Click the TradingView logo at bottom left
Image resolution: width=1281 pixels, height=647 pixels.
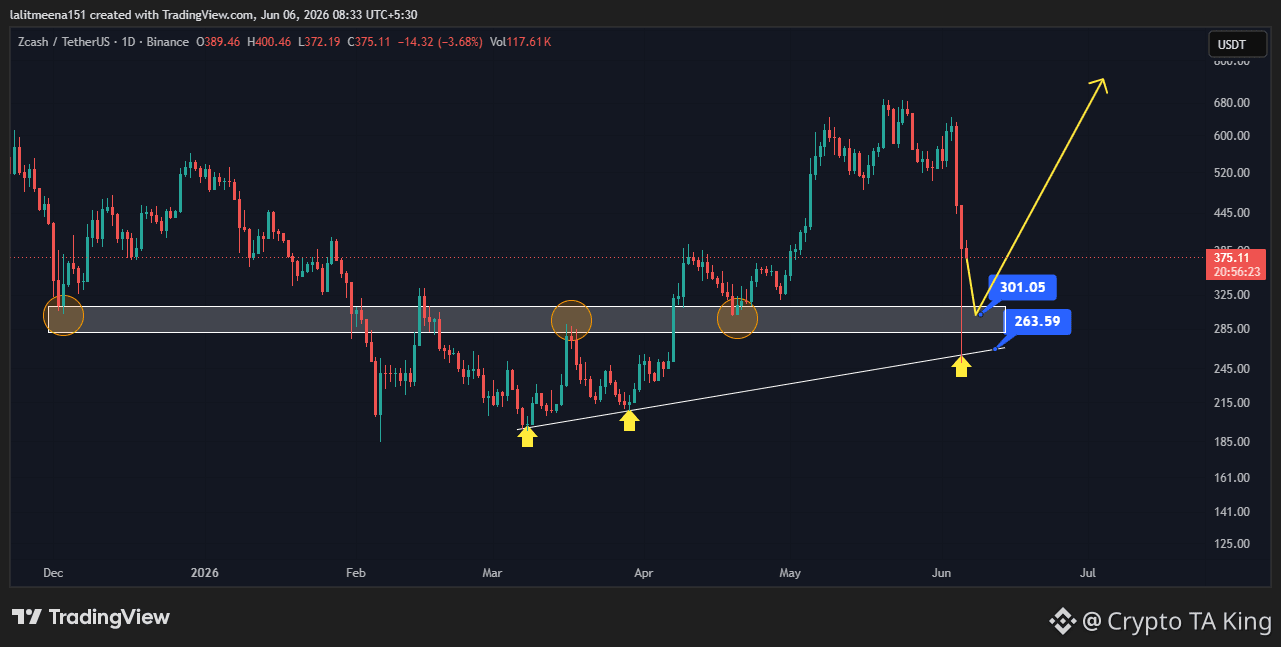click(x=91, y=617)
